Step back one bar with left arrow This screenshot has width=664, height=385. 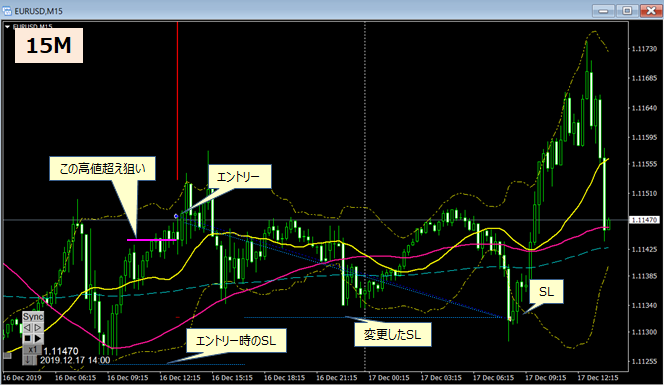pyautogui.click(x=28, y=328)
